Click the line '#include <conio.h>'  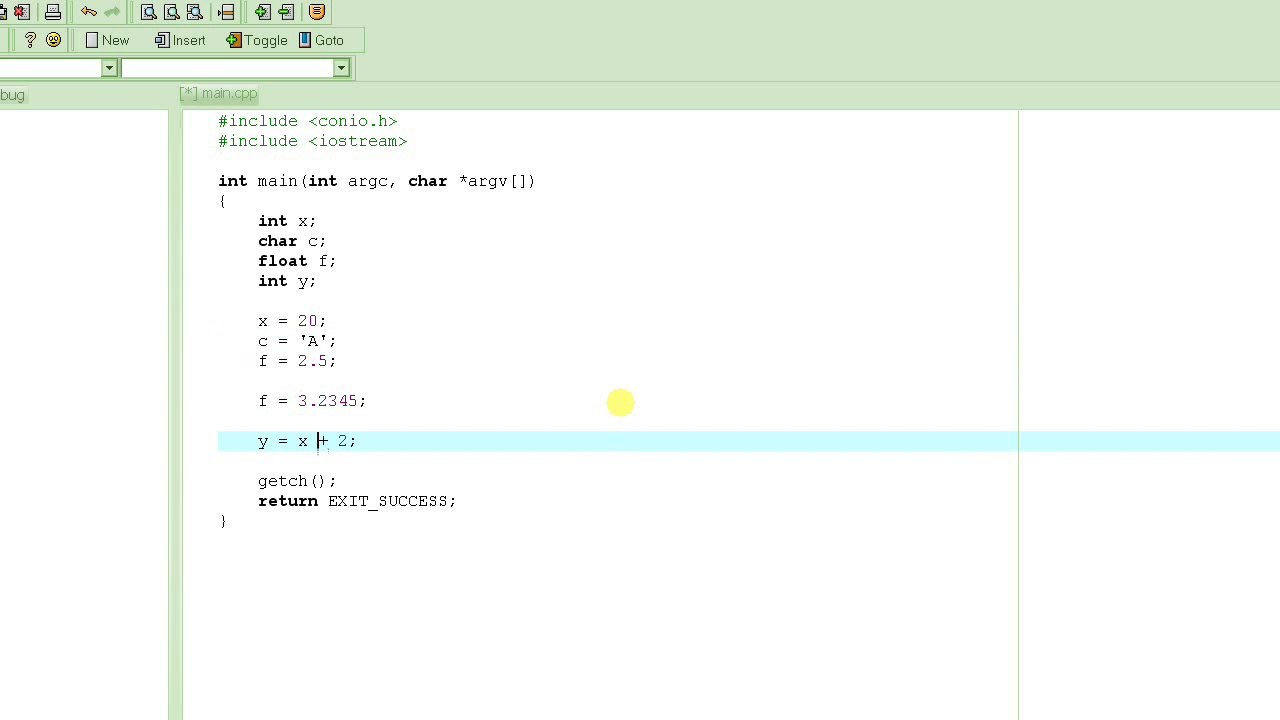(308, 121)
